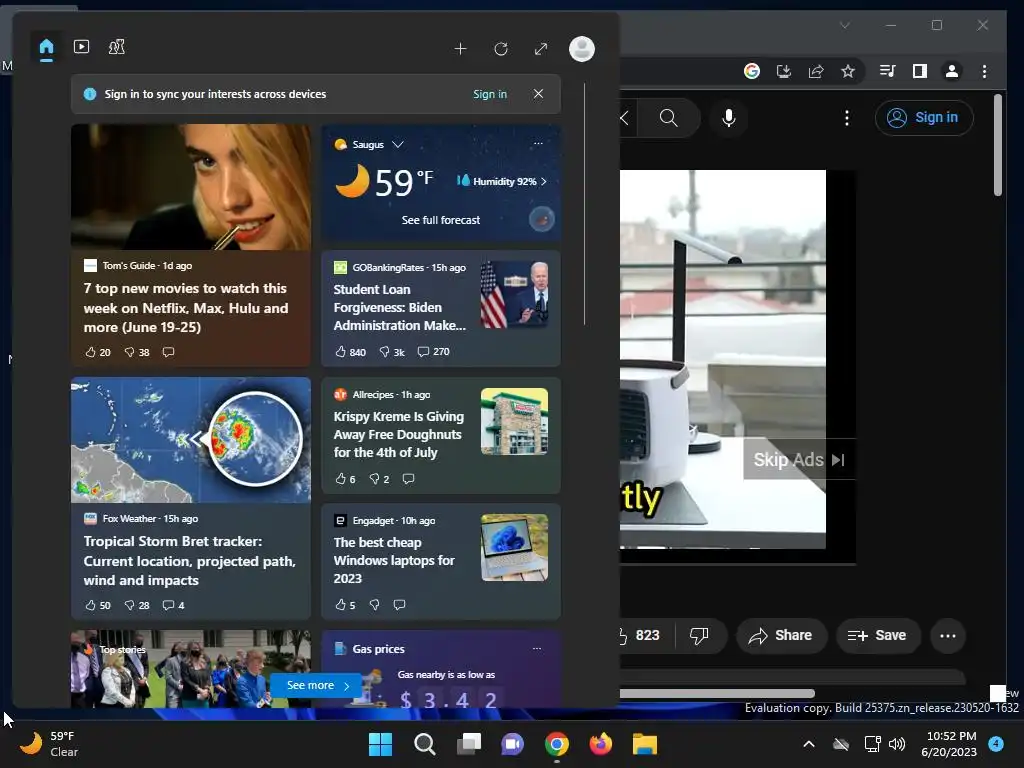The width and height of the screenshot is (1024, 768).
Task: Click install app icon in Chrome address bar
Action: pos(784,71)
